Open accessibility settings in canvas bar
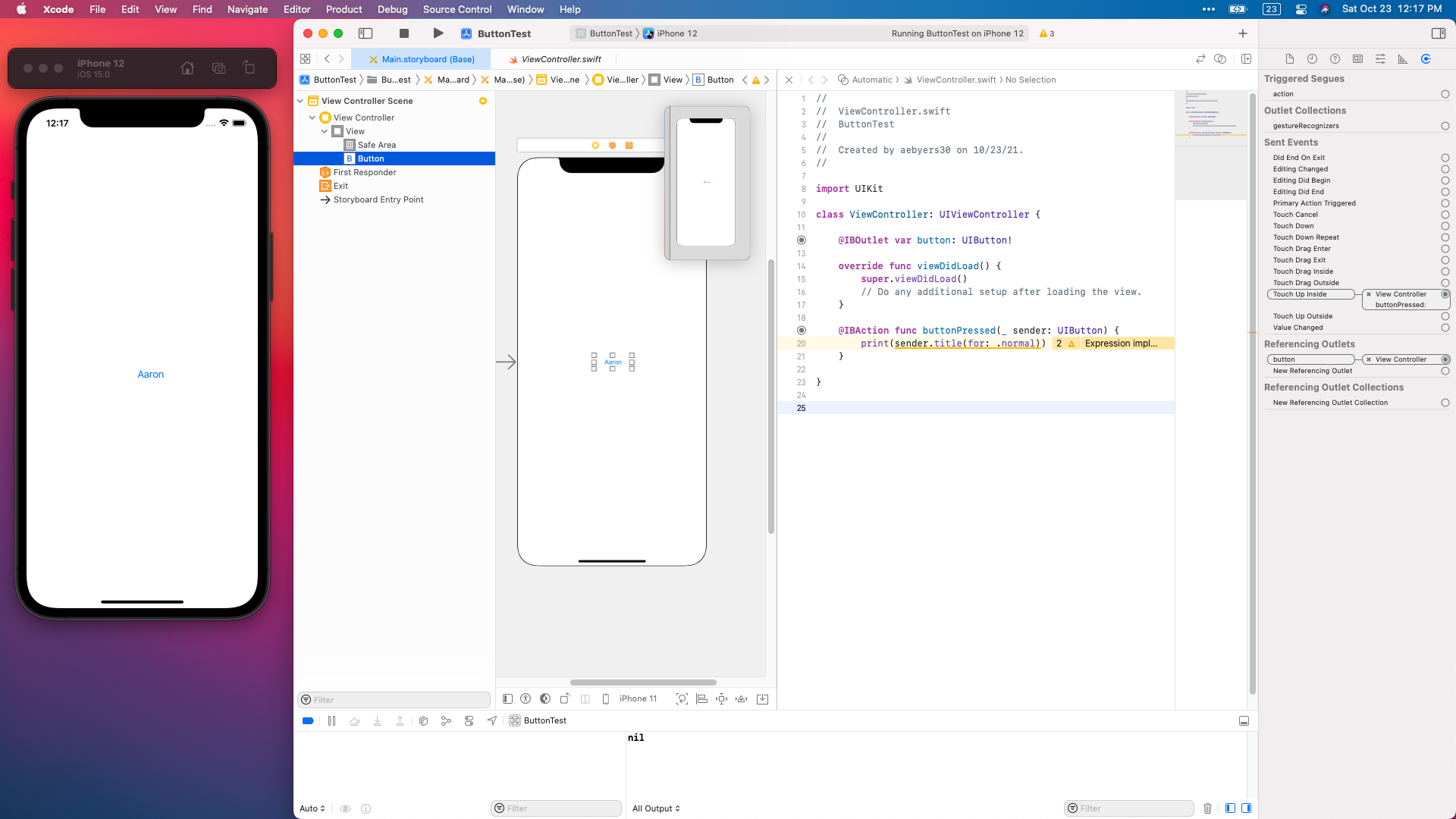 click(x=526, y=699)
